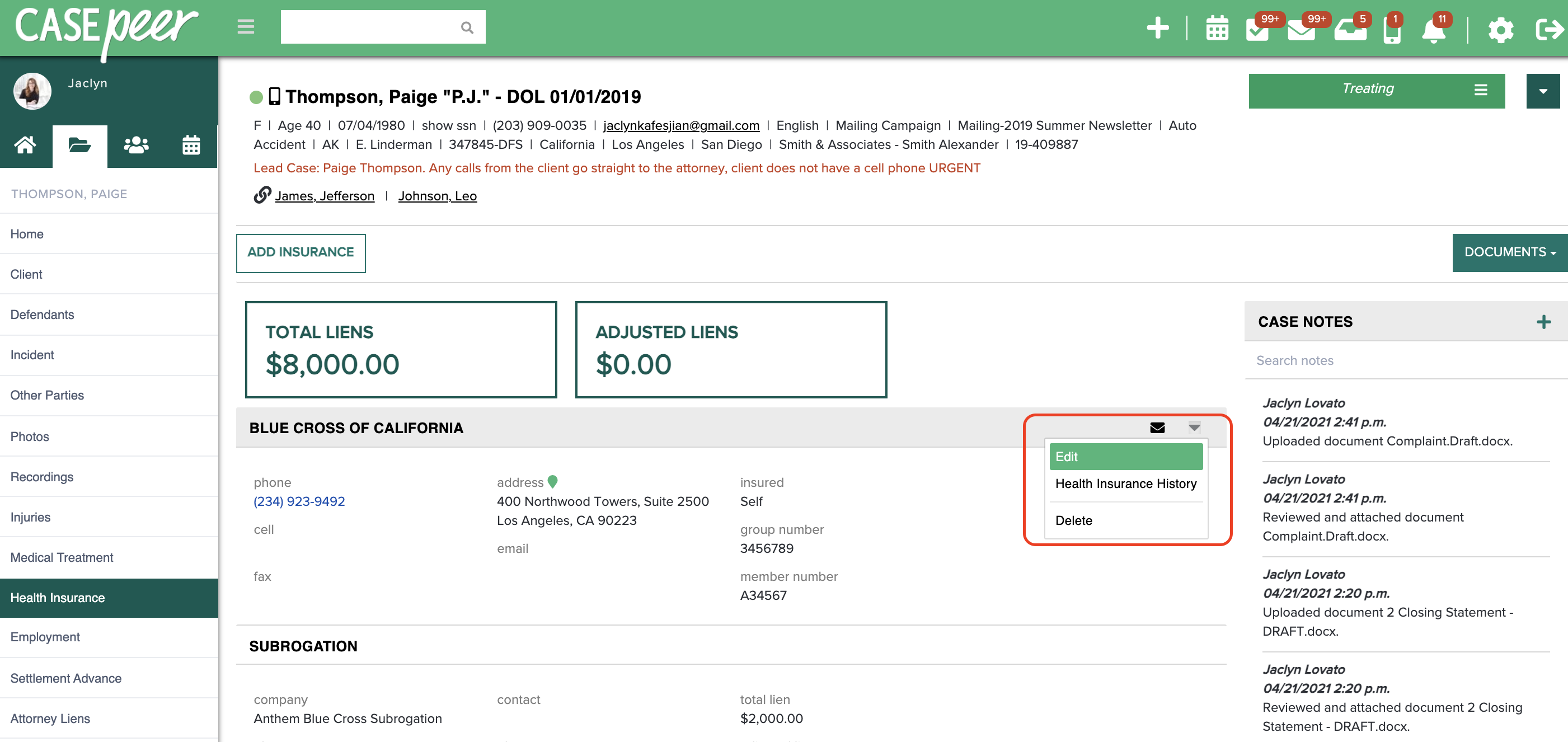
Task: Select Health Insurance History from the menu
Action: tap(1125, 483)
